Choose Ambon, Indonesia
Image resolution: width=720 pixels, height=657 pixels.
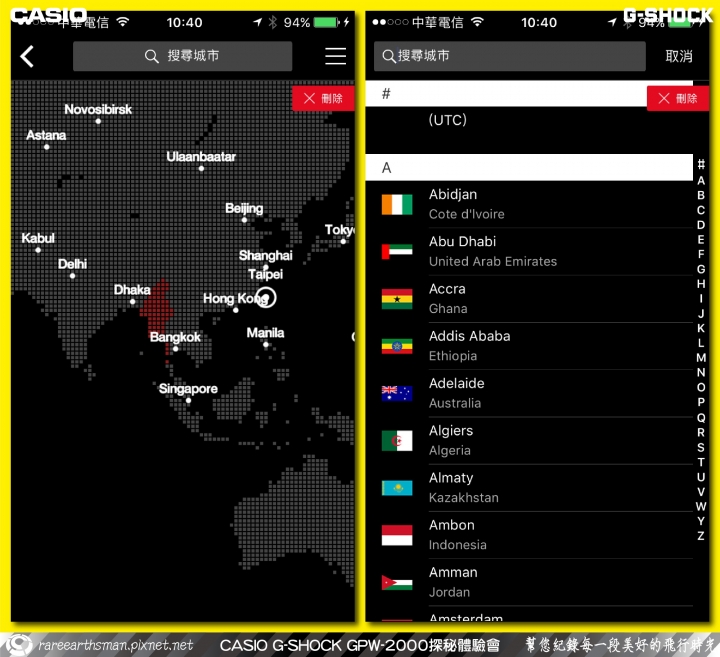point(529,535)
